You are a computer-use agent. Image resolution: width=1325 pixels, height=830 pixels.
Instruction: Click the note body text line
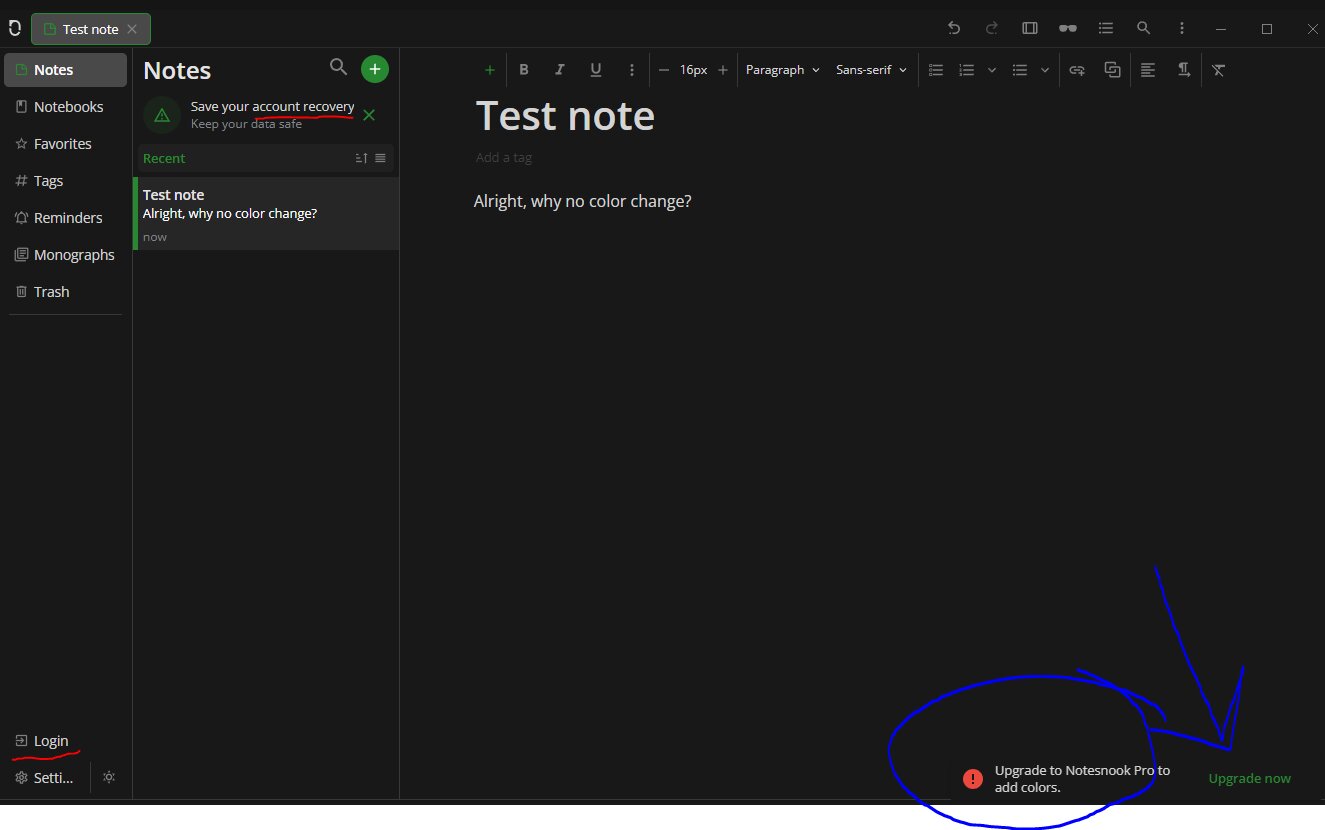point(583,201)
